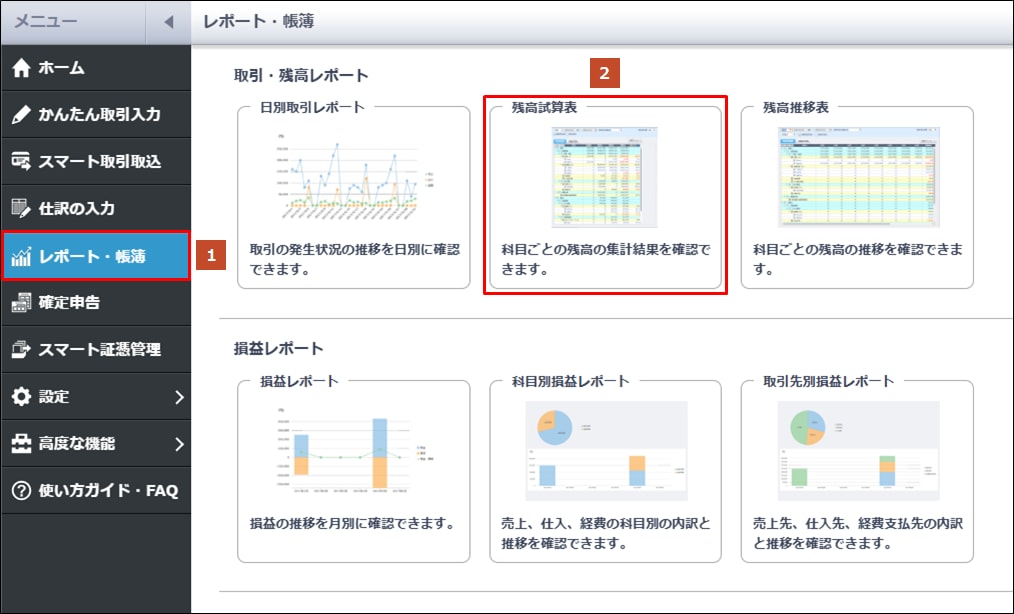
Task: Click the 取引先別損益レポート card title
Action: click(x=829, y=381)
